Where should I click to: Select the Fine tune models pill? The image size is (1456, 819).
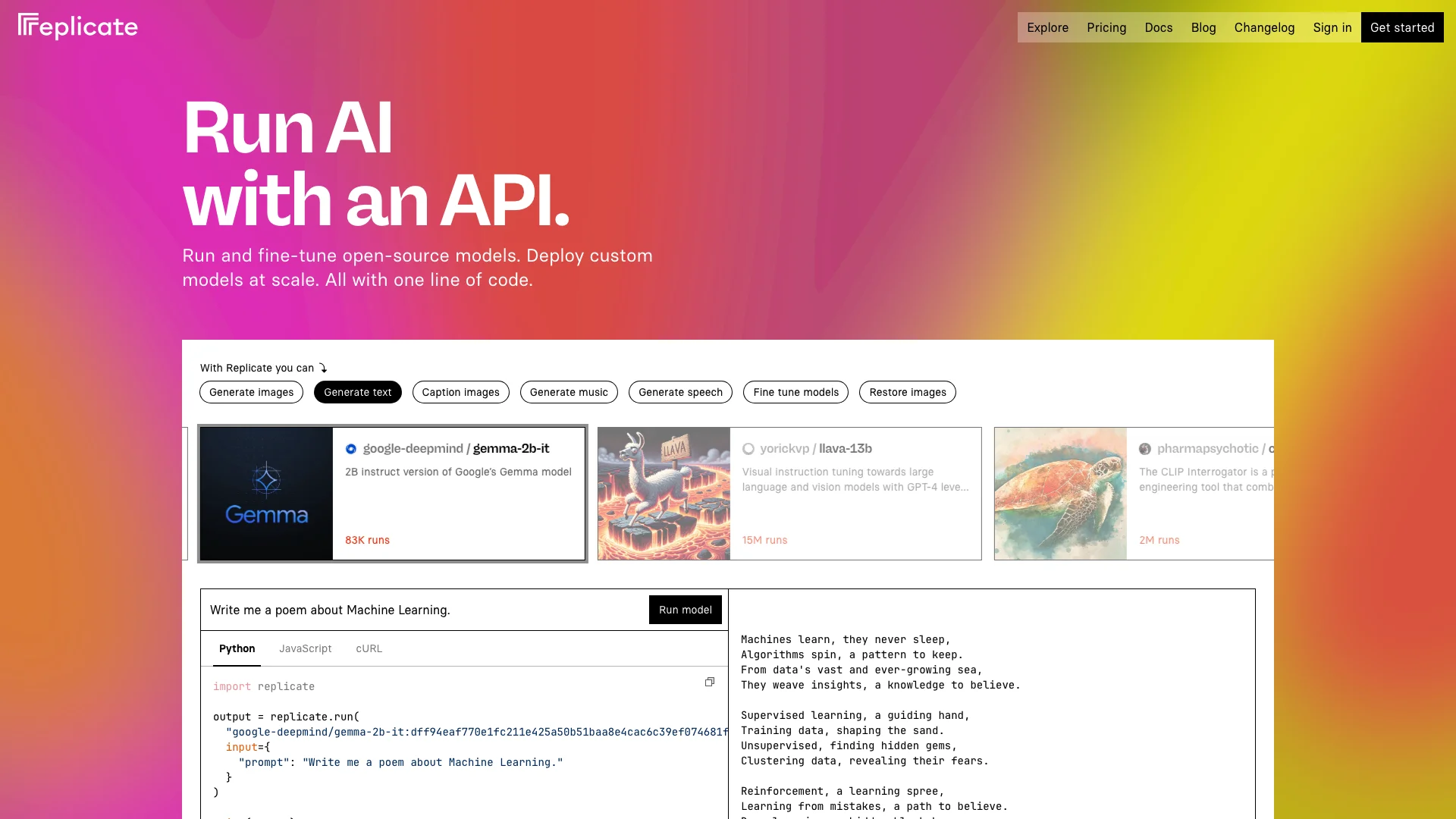tap(795, 392)
